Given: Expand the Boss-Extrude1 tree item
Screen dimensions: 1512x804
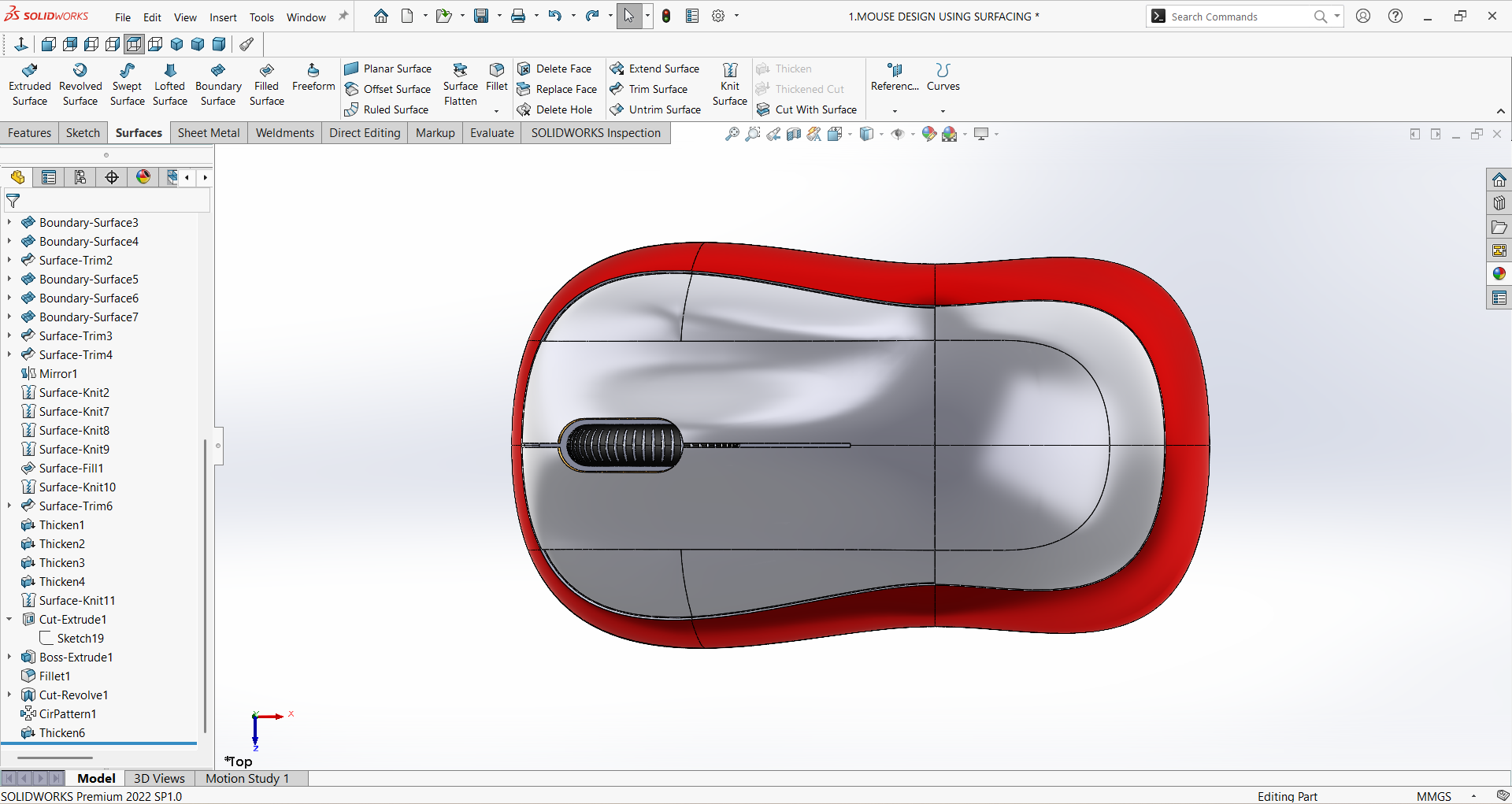Looking at the screenshot, I should click(x=9, y=658).
